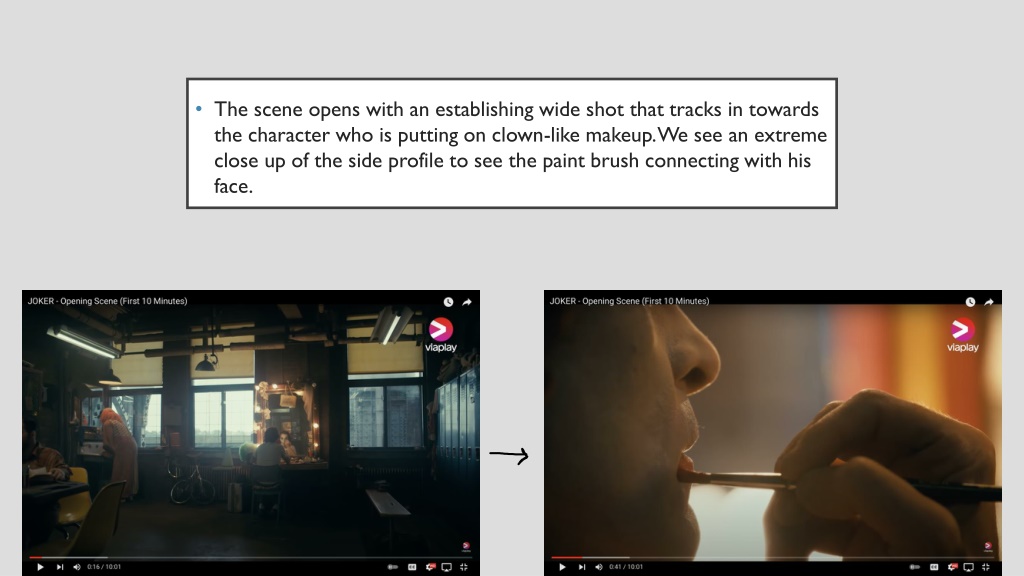Click the text box describing the scene
1024x576 pixels.
tap(512, 144)
